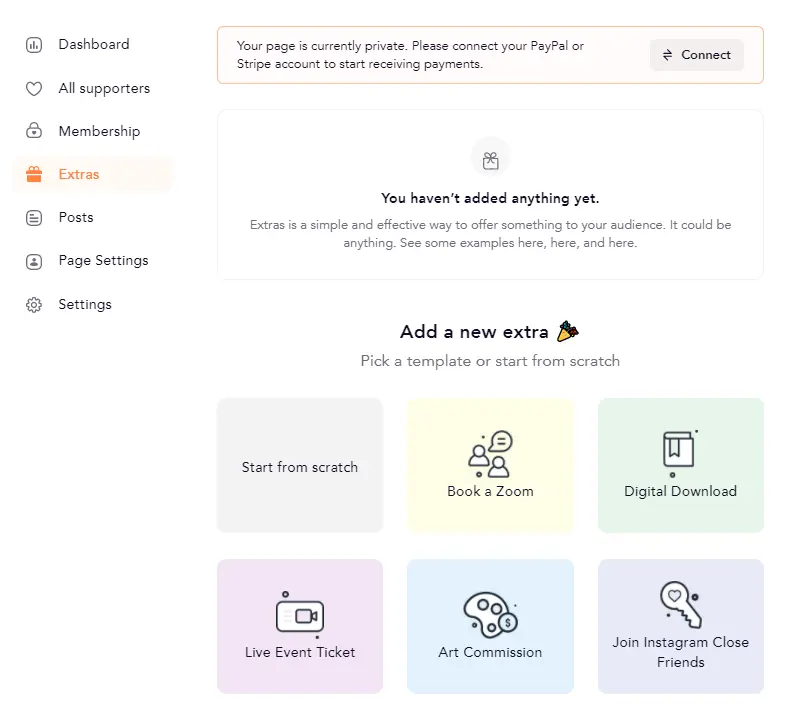Image resolution: width=794 pixels, height=720 pixels.
Task: Click the All supporters heart icon
Action: point(34,89)
